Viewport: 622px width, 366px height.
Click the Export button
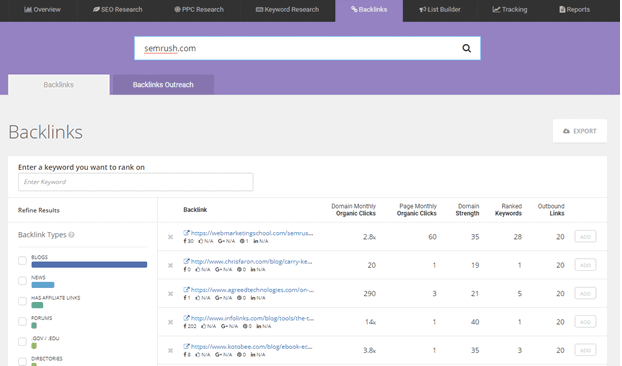coord(580,131)
